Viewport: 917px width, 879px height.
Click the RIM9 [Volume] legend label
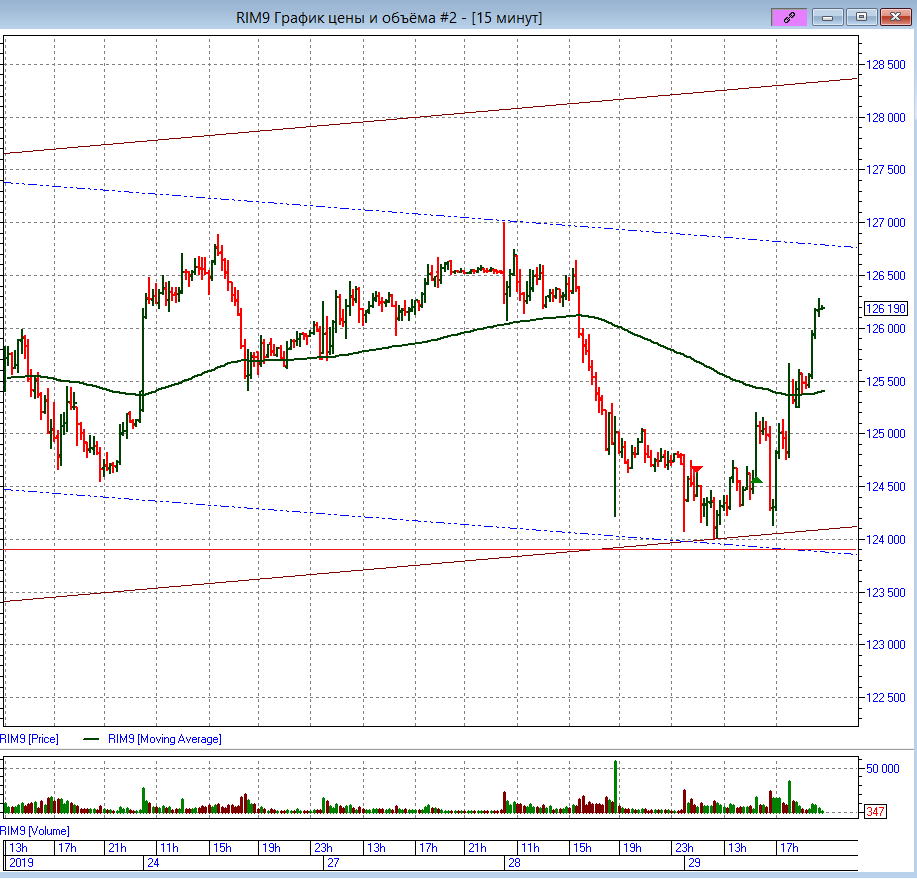click(35, 831)
